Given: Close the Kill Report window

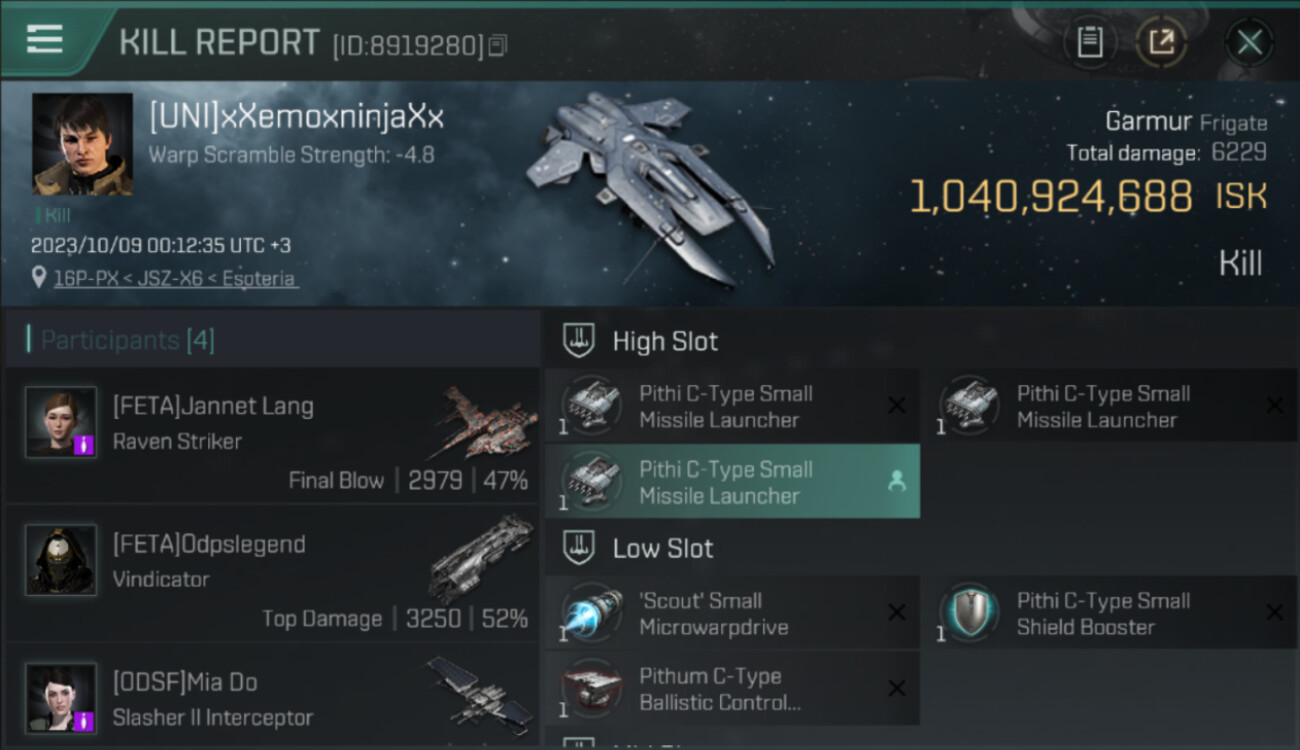Looking at the screenshot, I should coord(1249,42).
